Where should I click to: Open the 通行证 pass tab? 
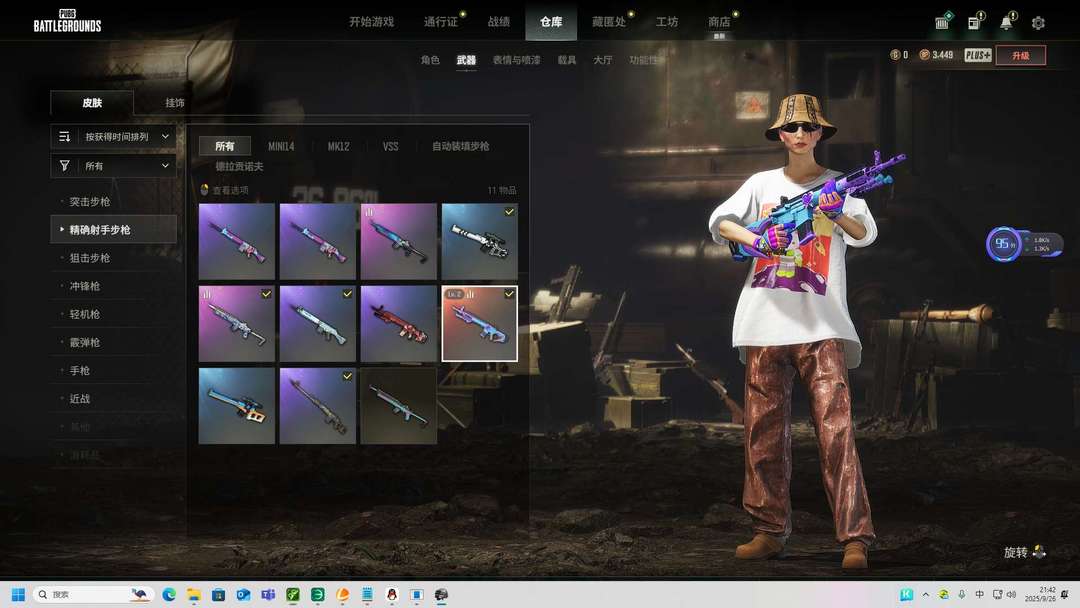(441, 22)
